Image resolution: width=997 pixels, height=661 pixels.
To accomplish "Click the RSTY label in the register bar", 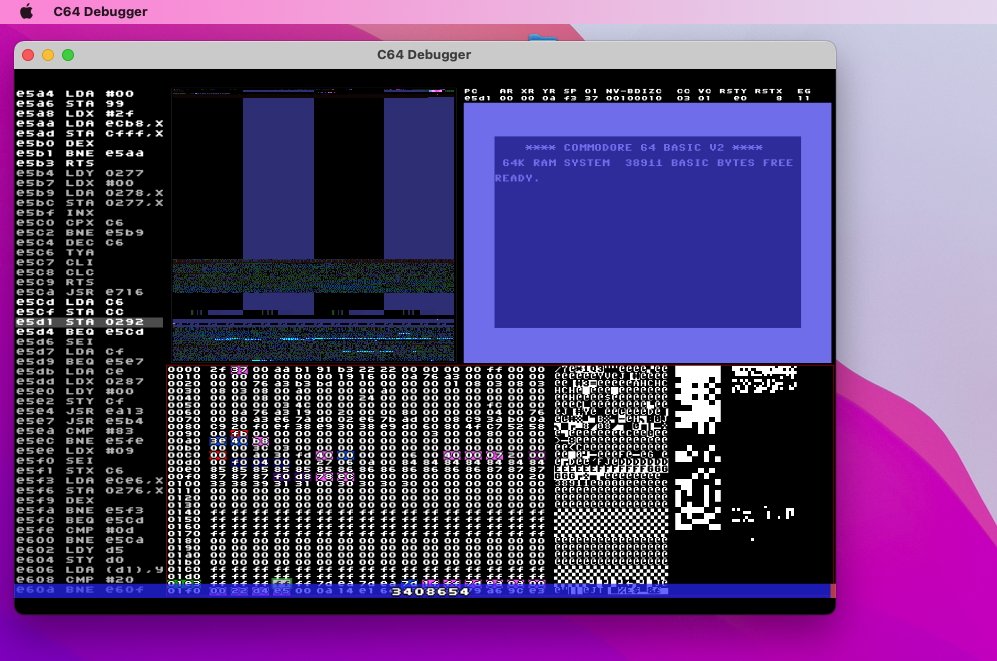I will click(x=733, y=92).
